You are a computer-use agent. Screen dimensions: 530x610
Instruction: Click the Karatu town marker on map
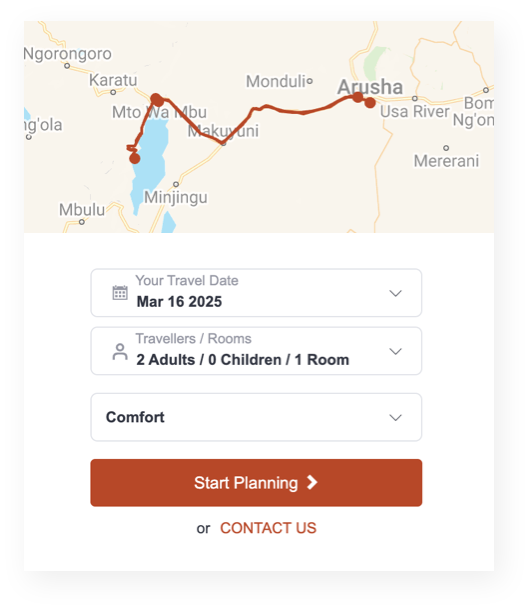(x=113, y=92)
